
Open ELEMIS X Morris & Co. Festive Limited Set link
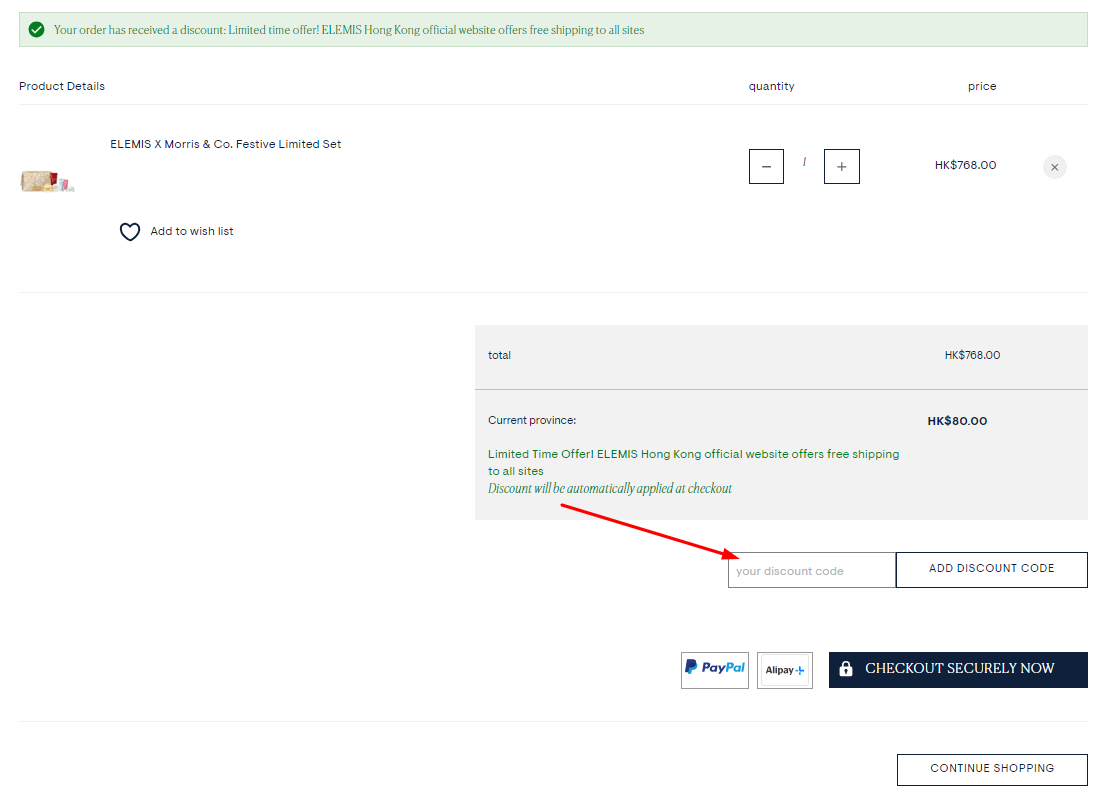(x=226, y=144)
